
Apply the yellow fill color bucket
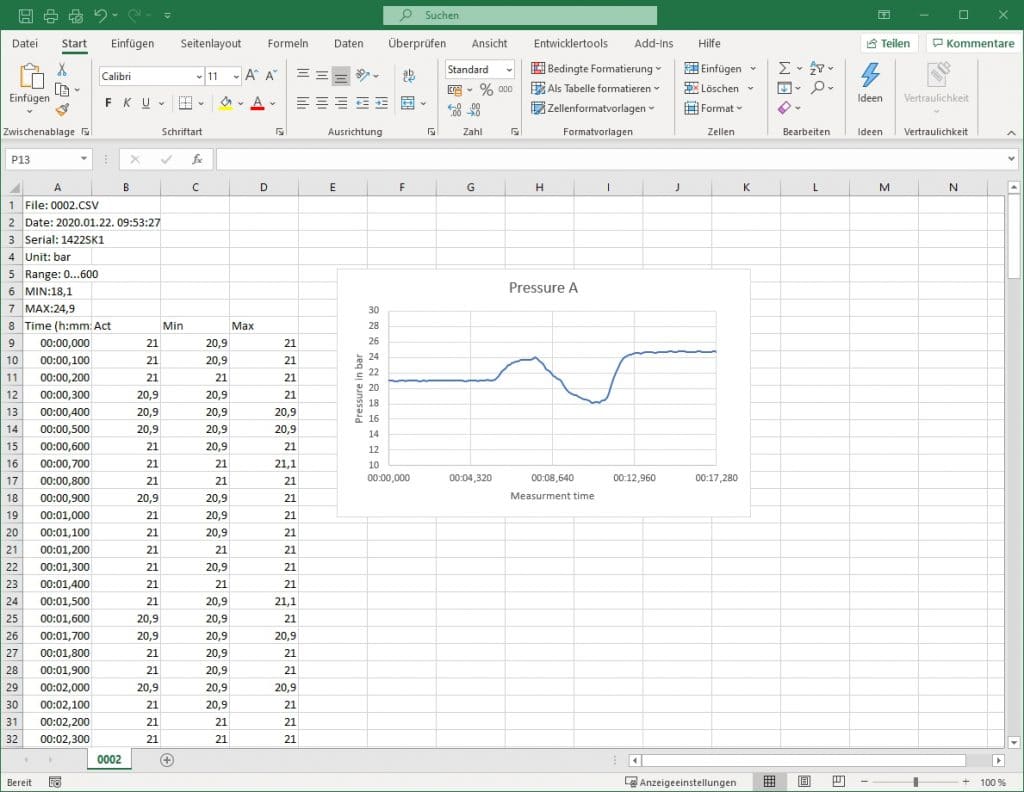226,103
